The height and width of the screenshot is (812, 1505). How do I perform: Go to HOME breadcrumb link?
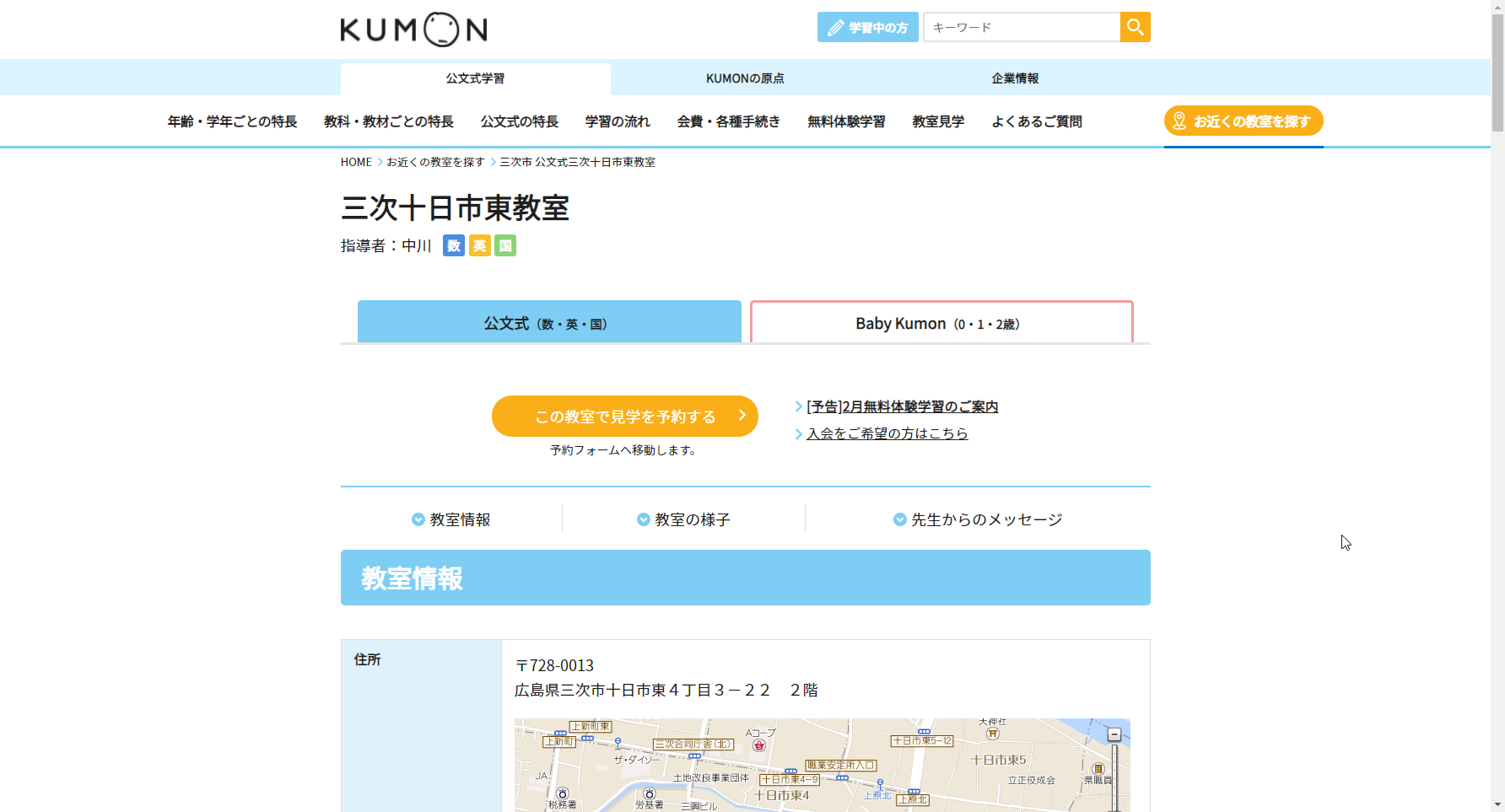356,162
